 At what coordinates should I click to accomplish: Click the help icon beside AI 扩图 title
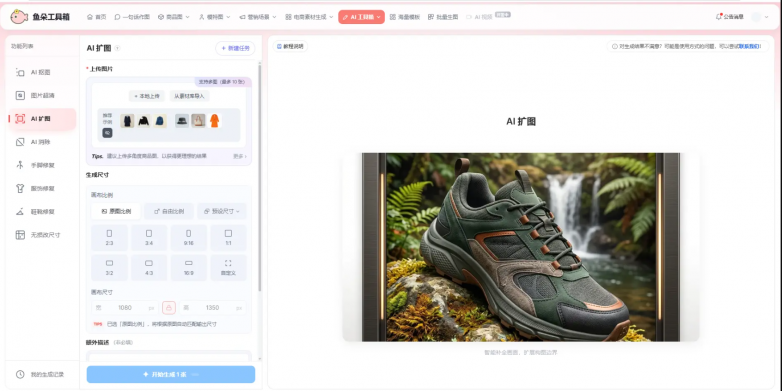(x=117, y=48)
